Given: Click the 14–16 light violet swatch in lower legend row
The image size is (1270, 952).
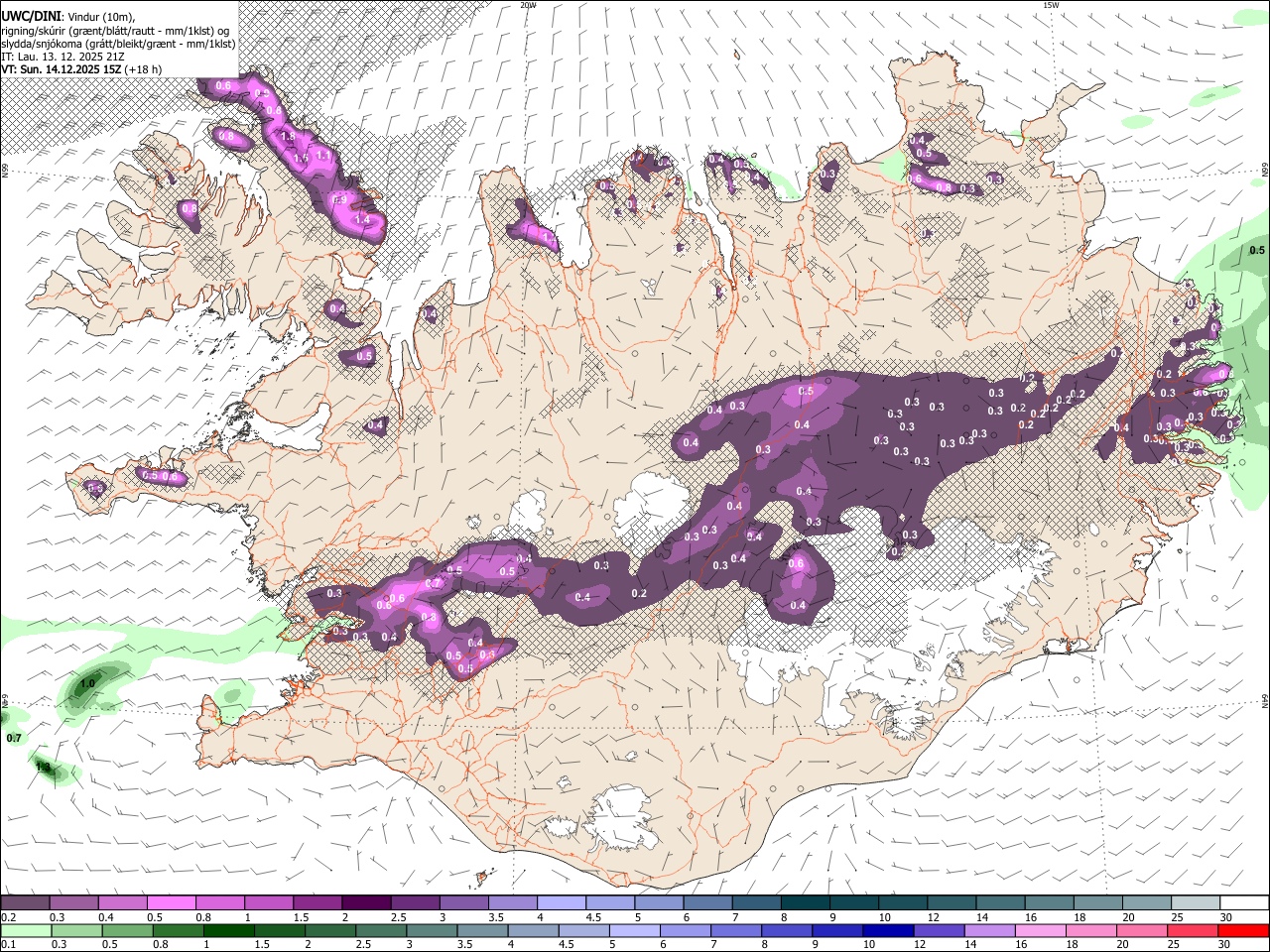Looking at the screenshot, I should pyautogui.click(x=990, y=930).
